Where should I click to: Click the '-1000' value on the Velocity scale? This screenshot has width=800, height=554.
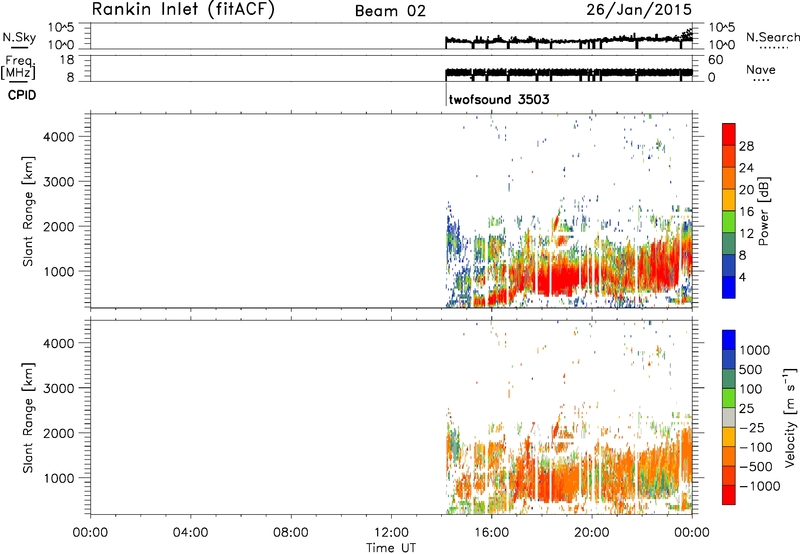[759, 486]
